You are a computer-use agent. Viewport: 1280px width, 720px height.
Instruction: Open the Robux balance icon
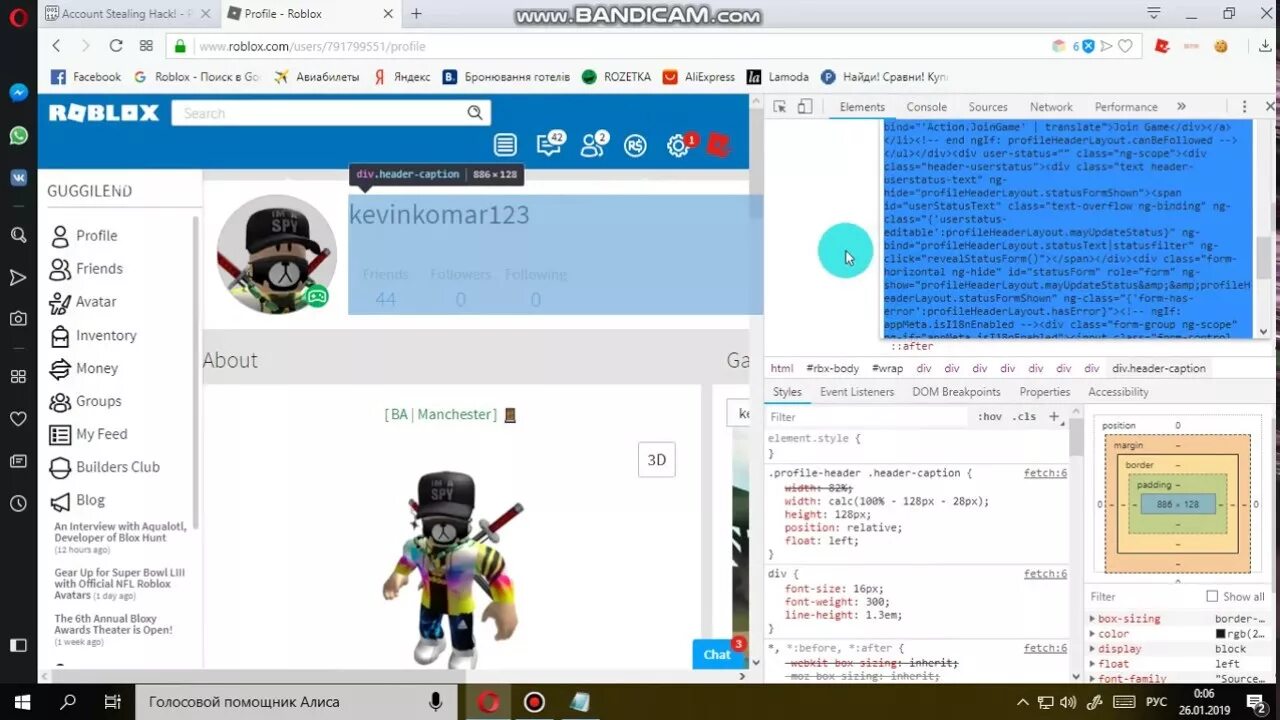635,146
